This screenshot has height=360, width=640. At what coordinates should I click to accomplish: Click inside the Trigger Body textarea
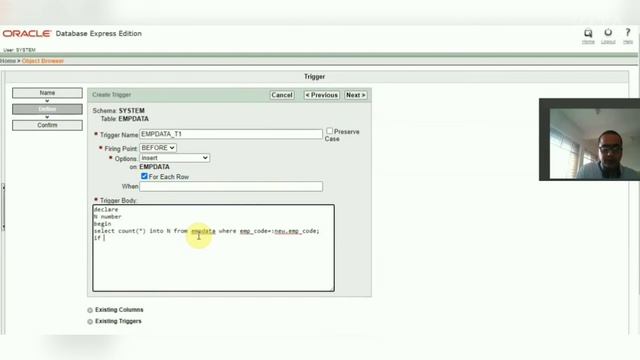[213, 248]
